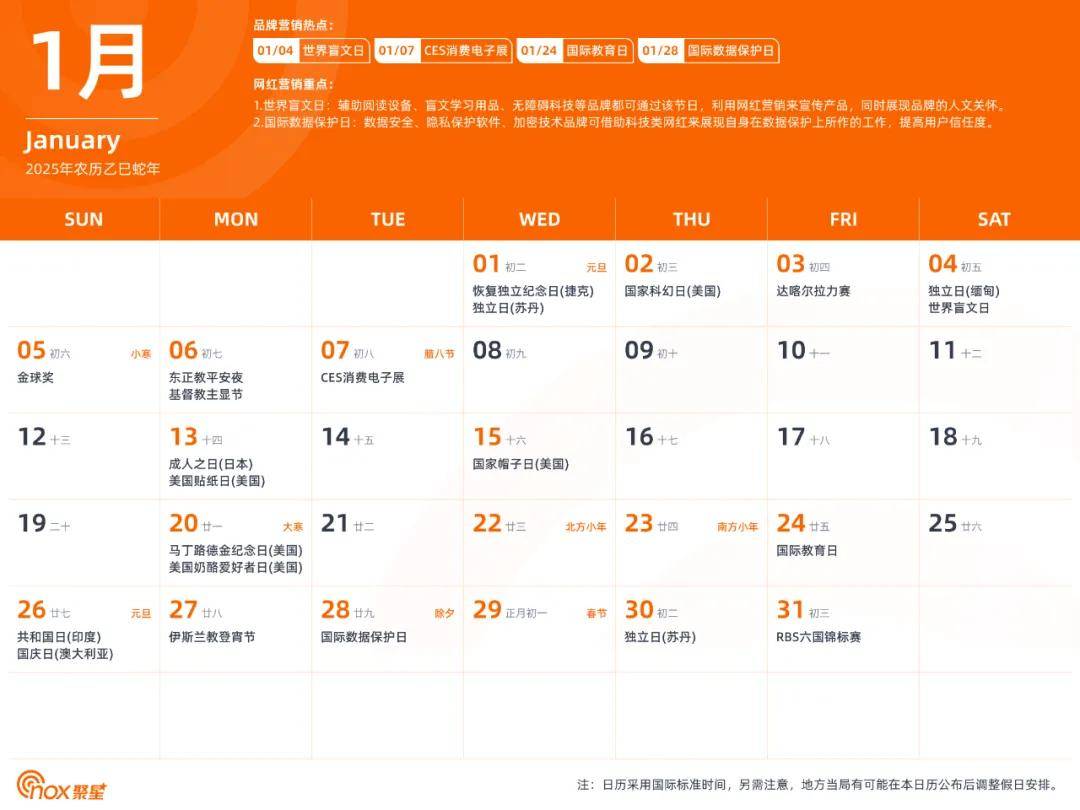Click the 国家帽子日(美国) event
Screen dimensions: 1080x810
[x=520, y=464]
